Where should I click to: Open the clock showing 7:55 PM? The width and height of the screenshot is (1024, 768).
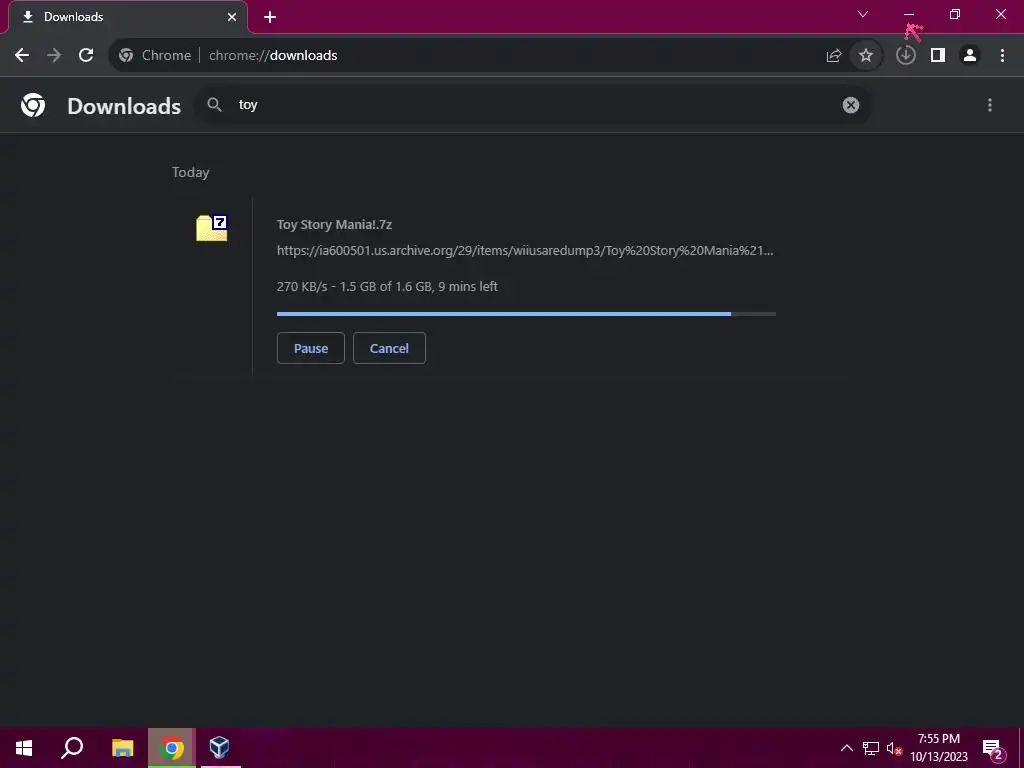[939, 748]
